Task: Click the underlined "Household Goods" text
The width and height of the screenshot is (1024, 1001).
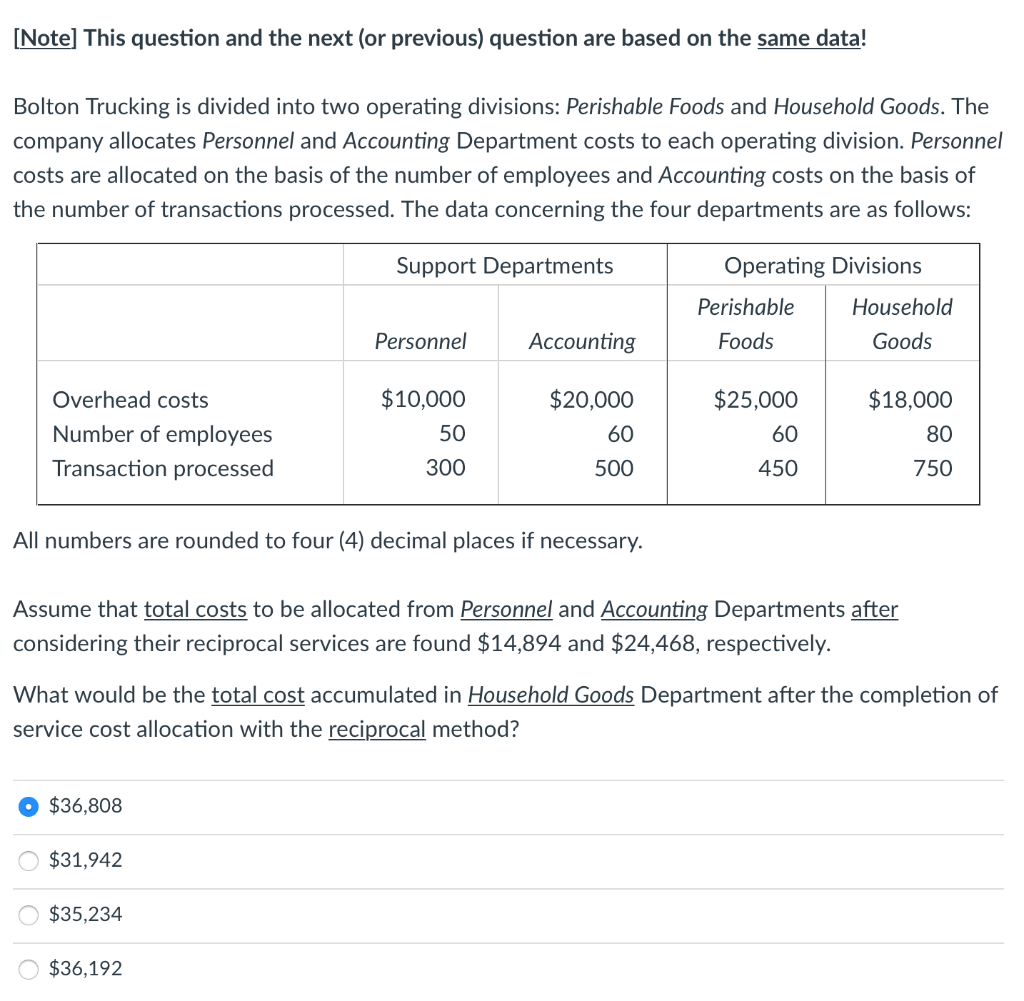Action: pyautogui.click(x=550, y=694)
